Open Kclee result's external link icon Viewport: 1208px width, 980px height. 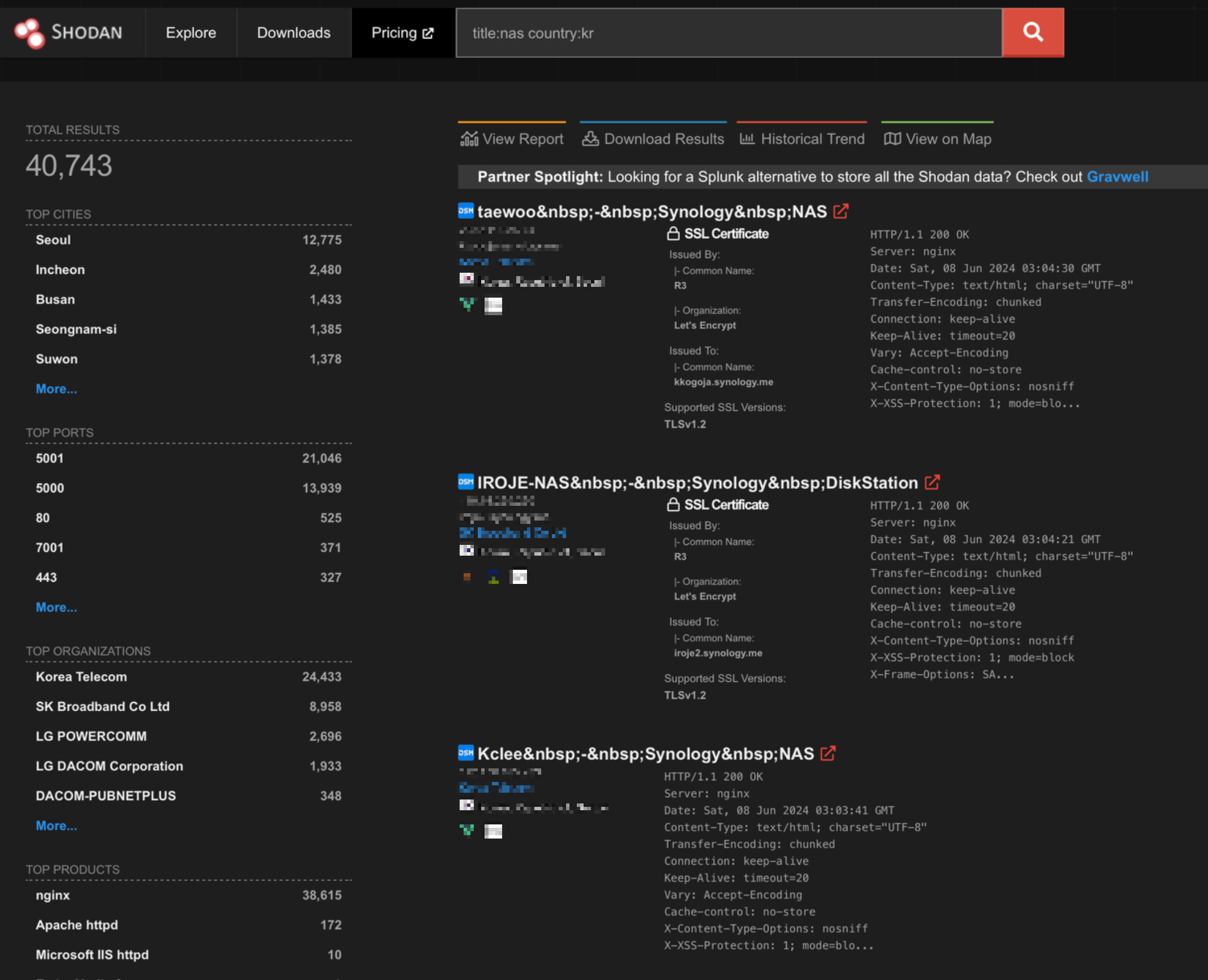(828, 753)
